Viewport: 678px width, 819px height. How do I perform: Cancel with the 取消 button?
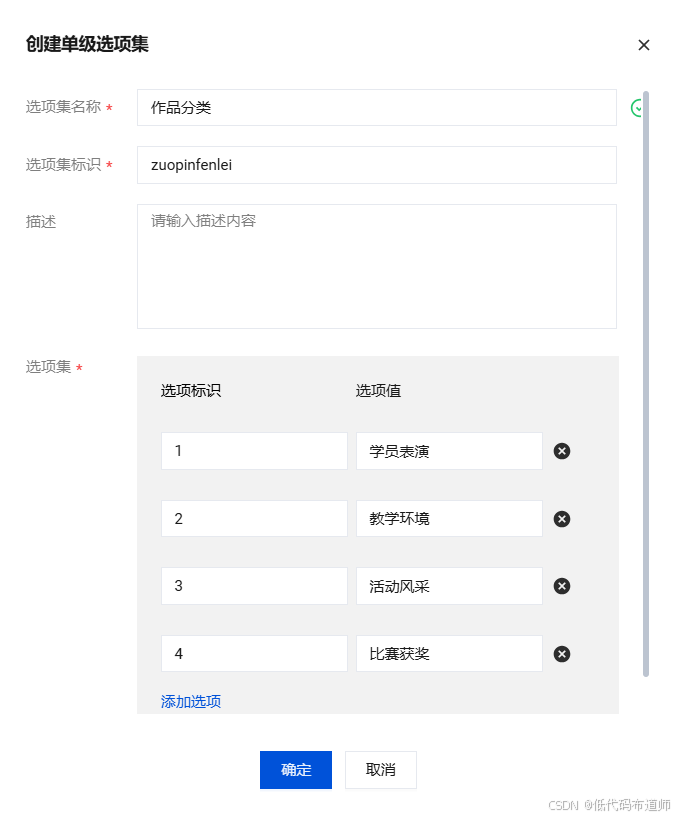tap(381, 770)
